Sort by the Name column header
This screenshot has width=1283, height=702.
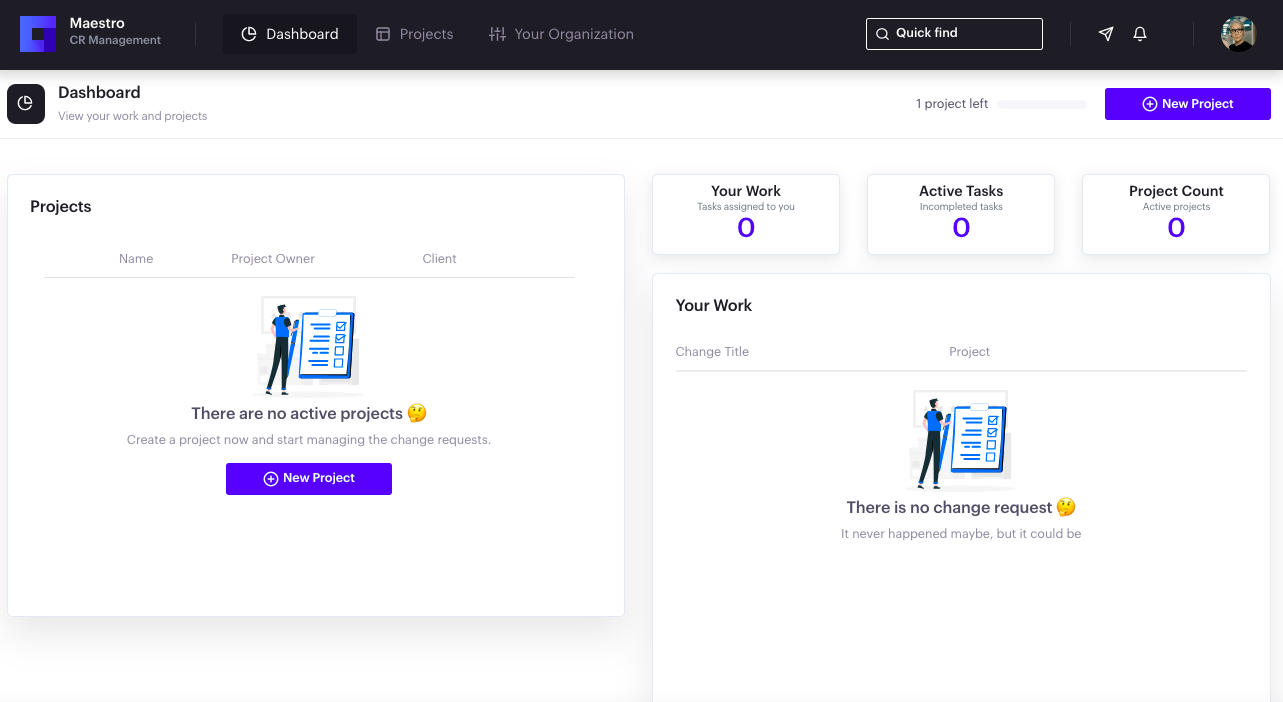tap(136, 258)
